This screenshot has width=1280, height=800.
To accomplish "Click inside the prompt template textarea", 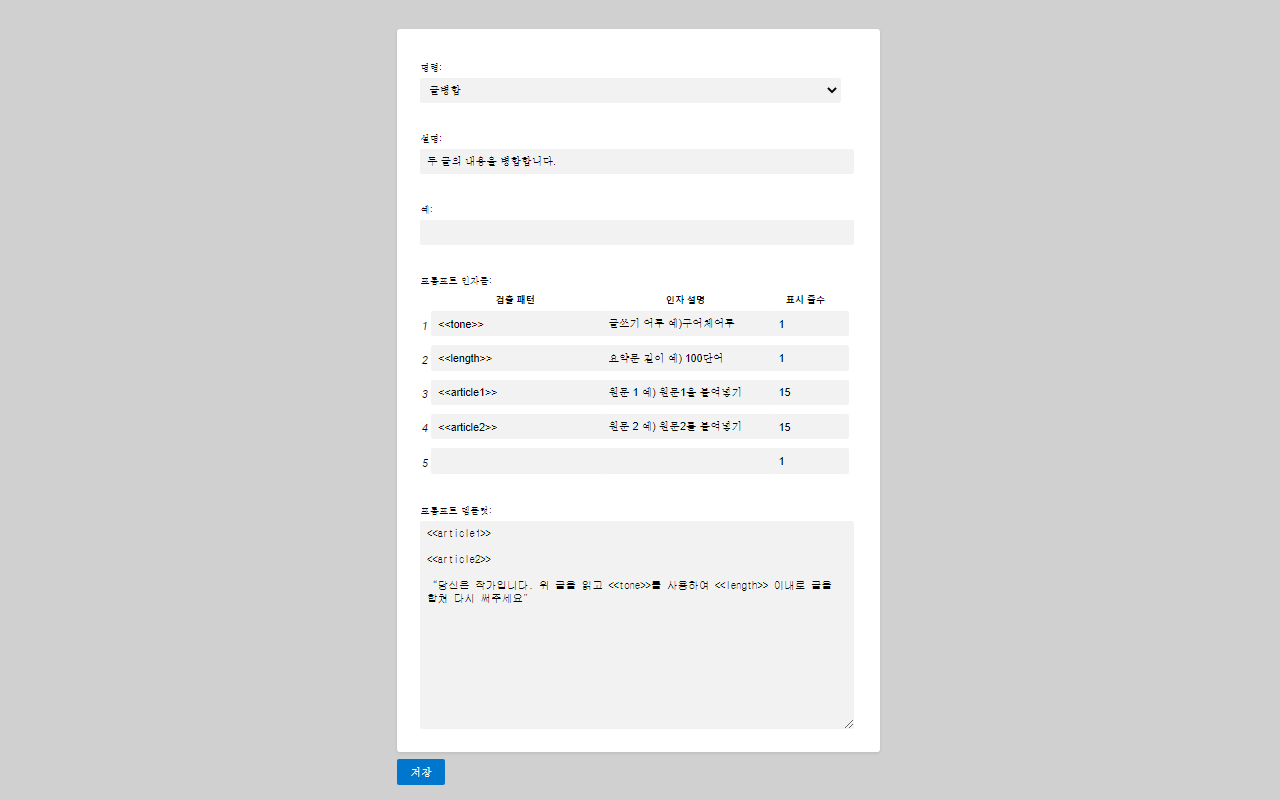I will 637,624.
